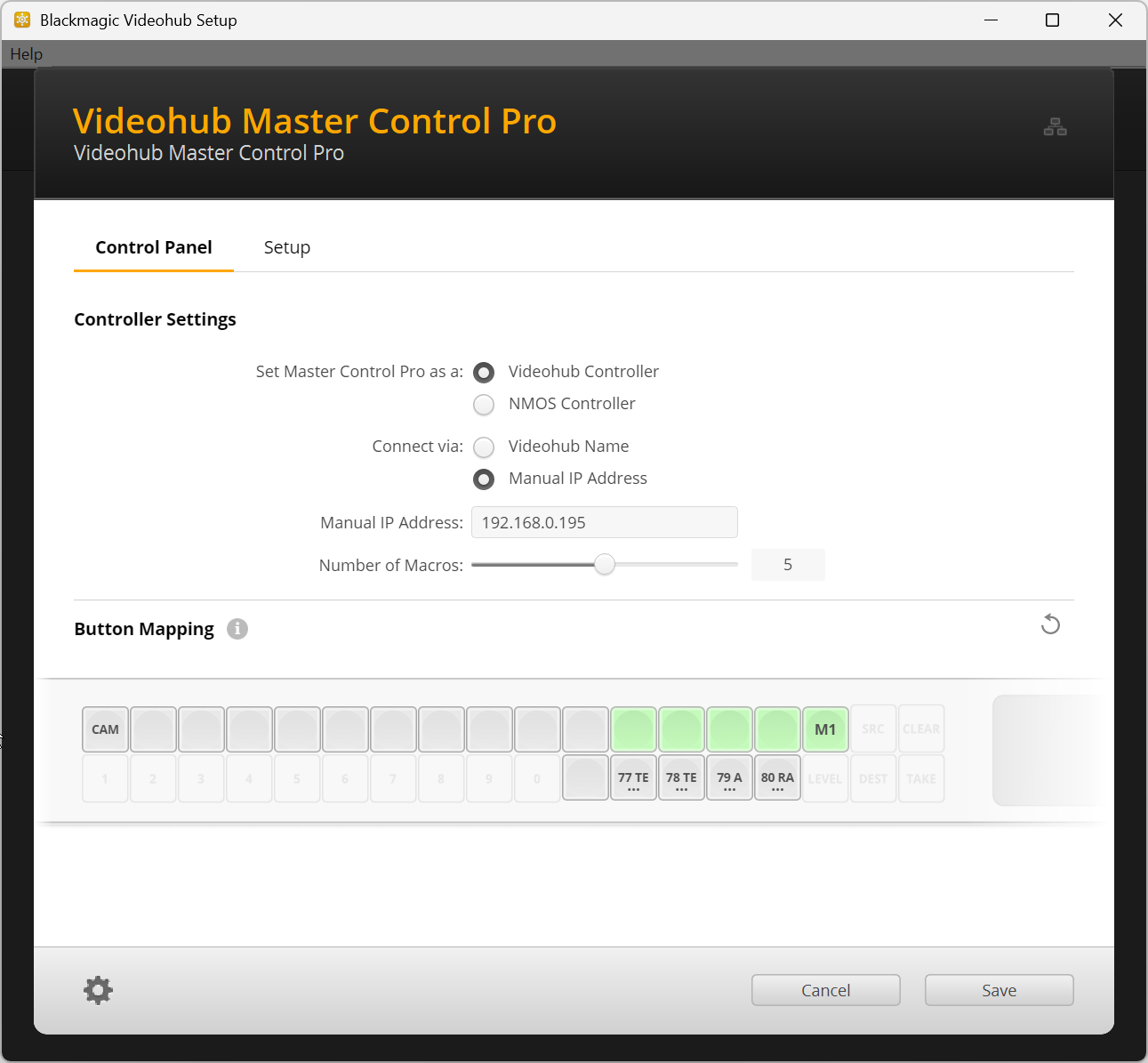This screenshot has width=1148, height=1063.
Task: Click the Blackmagic app icon in title bar
Action: (x=22, y=20)
